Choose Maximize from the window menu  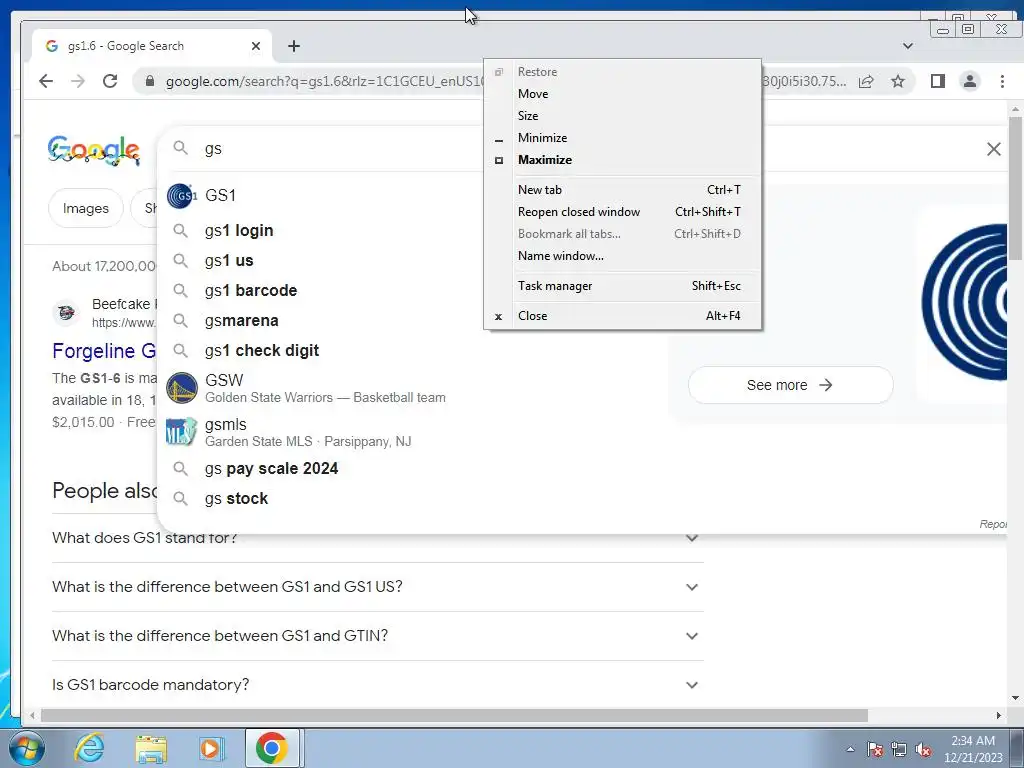pyautogui.click(x=622, y=160)
